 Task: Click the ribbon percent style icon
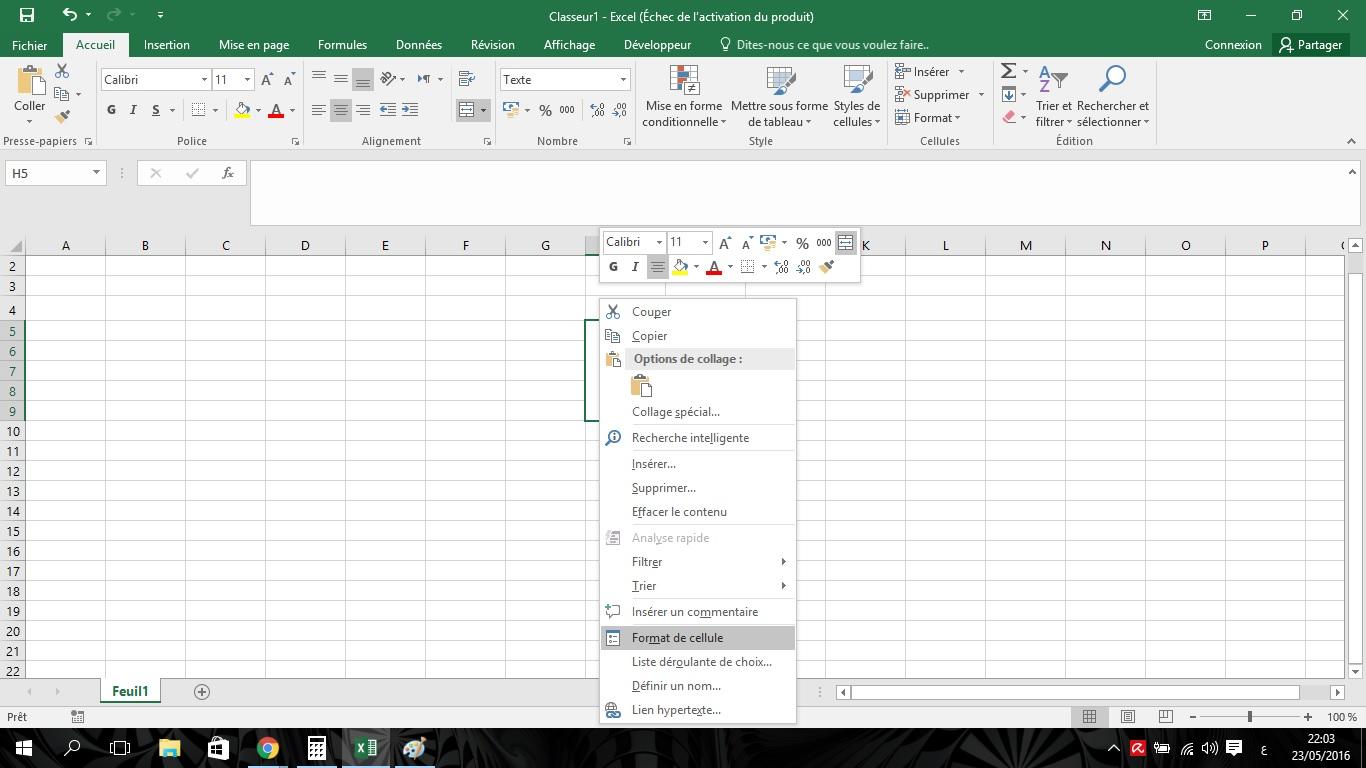click(x=545, y=110)
